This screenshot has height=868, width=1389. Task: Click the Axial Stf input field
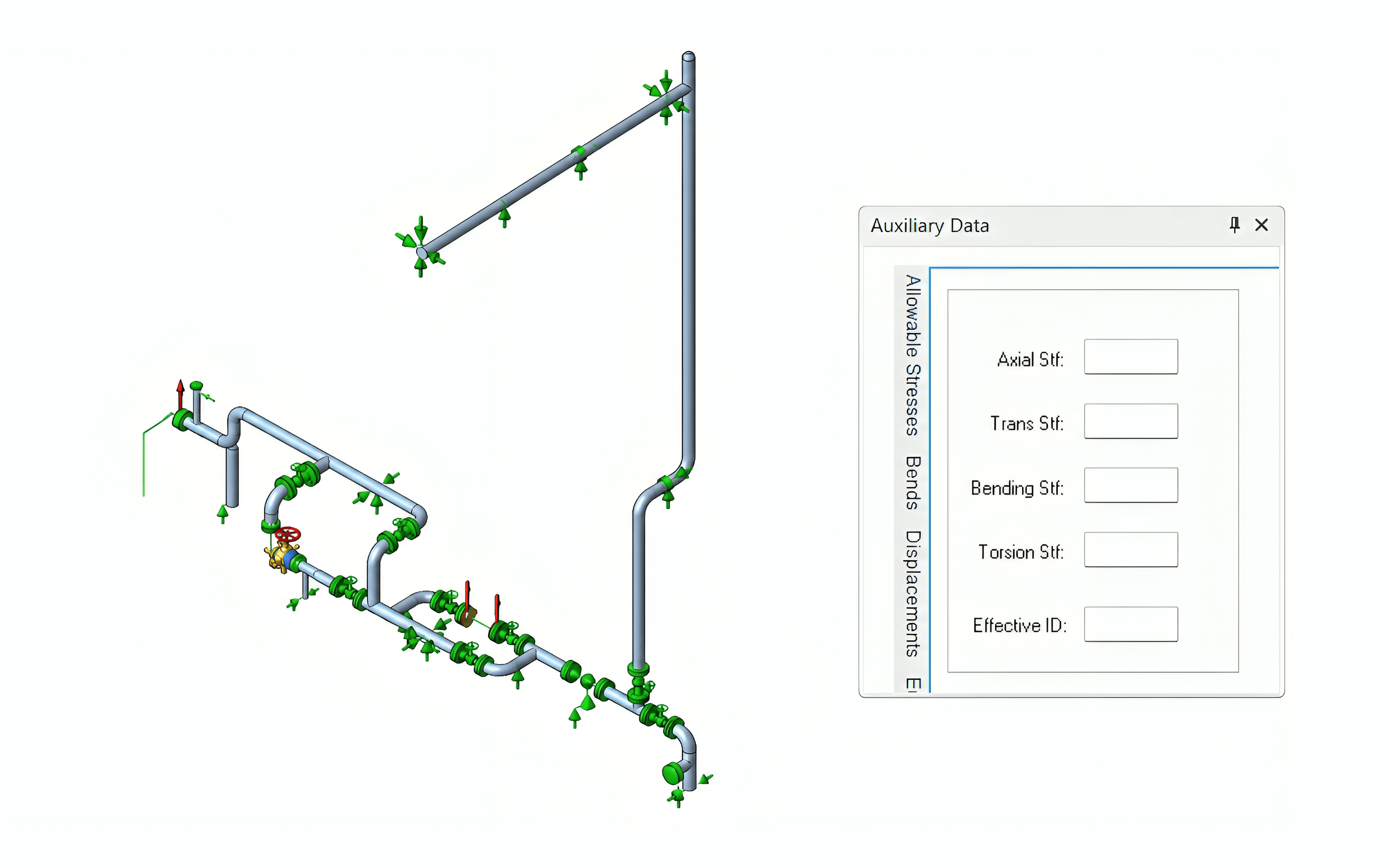1131,357
